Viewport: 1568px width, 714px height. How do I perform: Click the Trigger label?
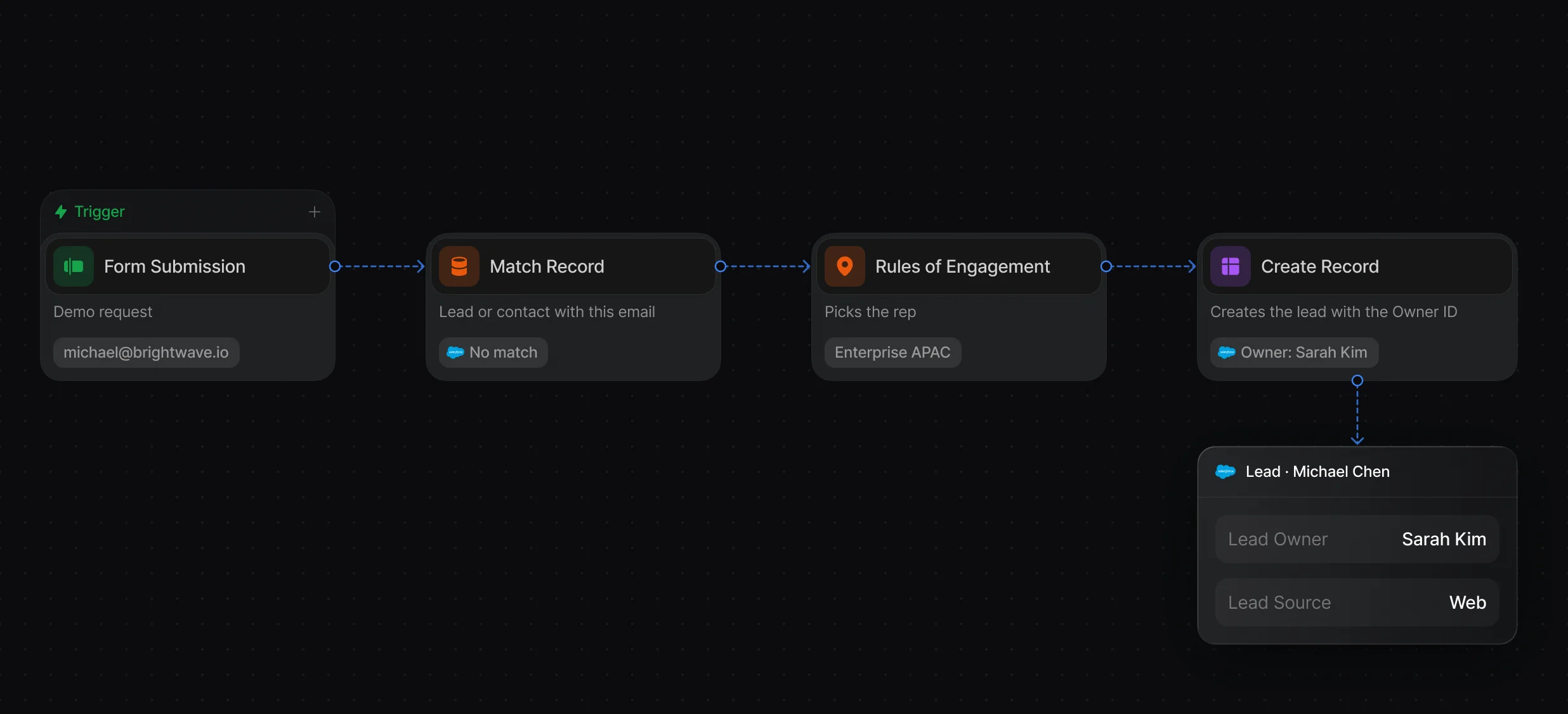click(x=100, y=212)
